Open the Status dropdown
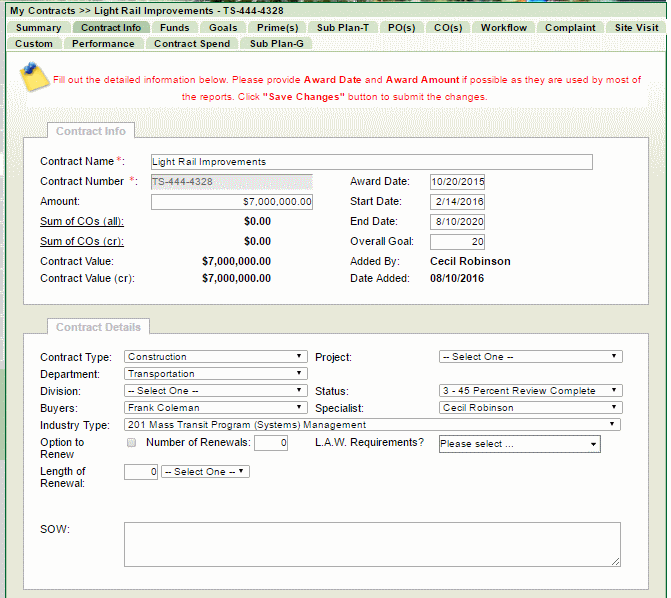The height and width of the screenshot is (598, 671). click(x=530, y=391)
